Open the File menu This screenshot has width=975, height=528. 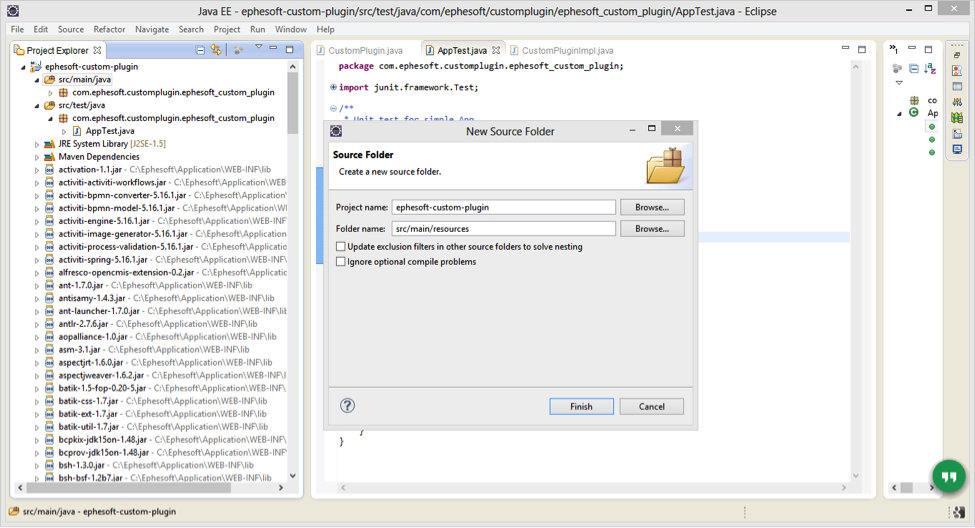pos(17,29)
